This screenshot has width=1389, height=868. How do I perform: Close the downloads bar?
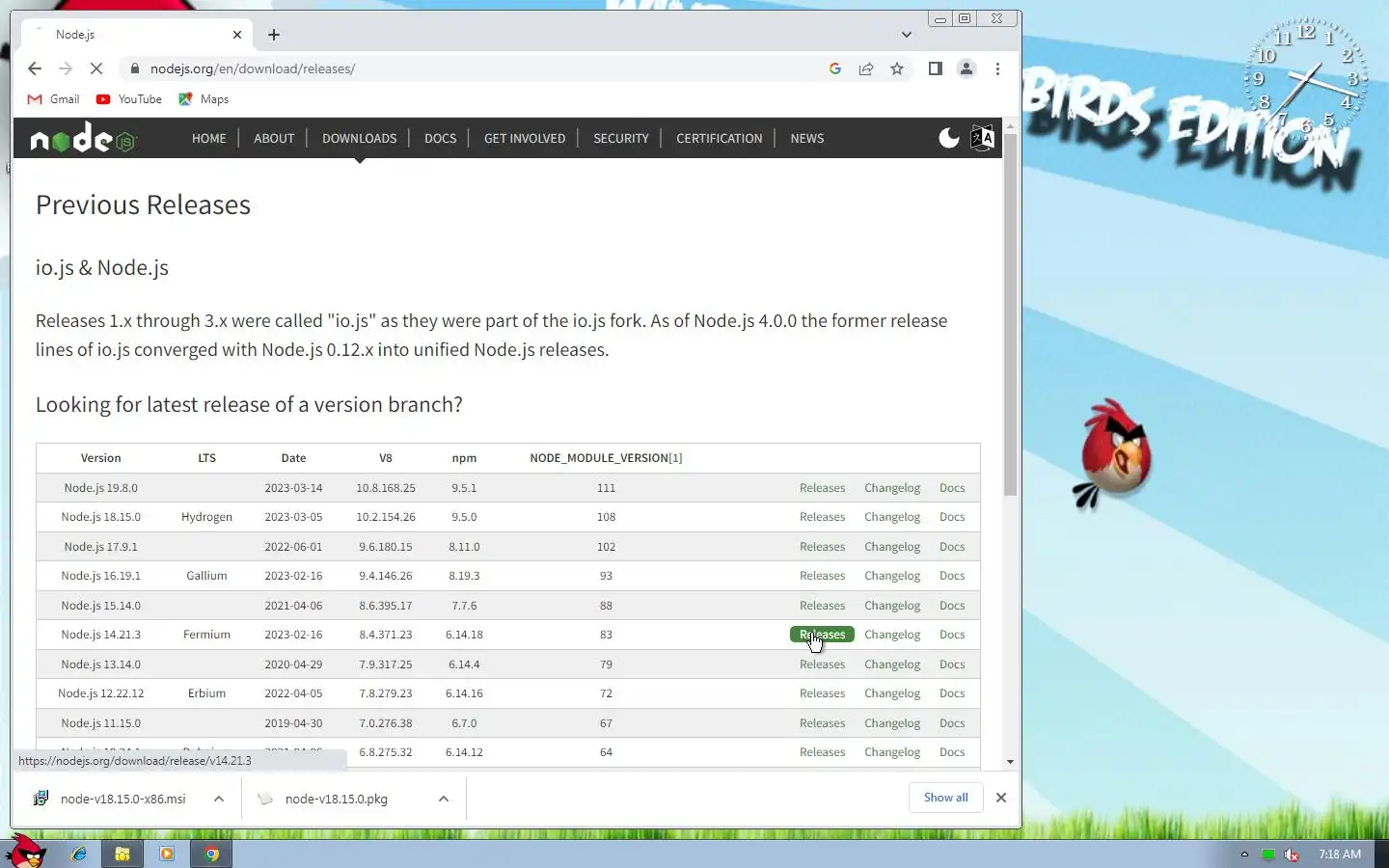1001,798
